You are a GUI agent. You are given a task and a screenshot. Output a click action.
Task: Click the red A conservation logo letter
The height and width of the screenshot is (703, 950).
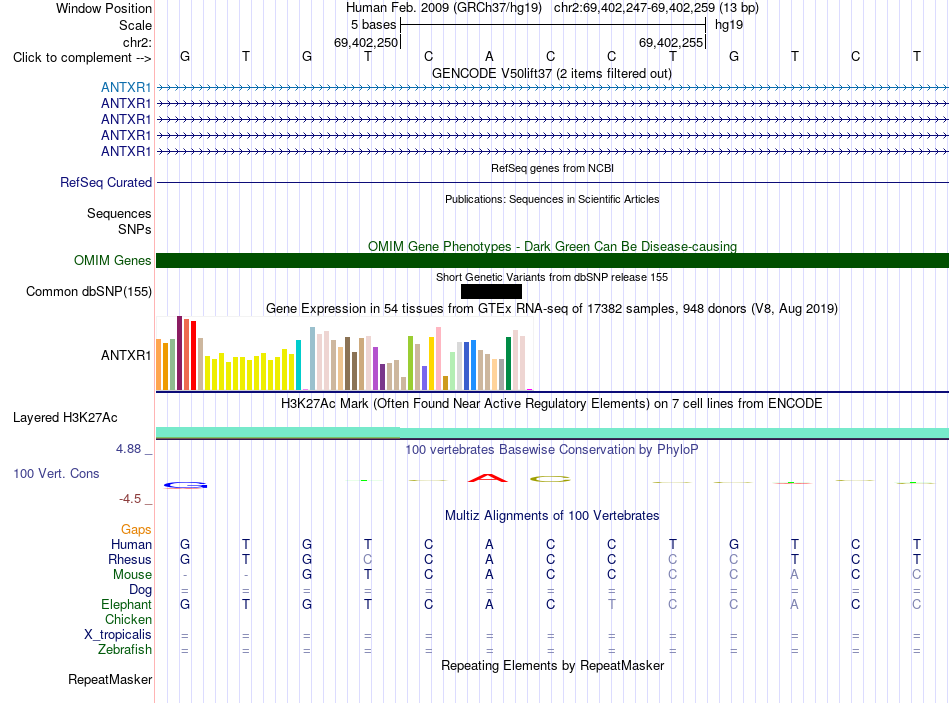click(488, 478)
